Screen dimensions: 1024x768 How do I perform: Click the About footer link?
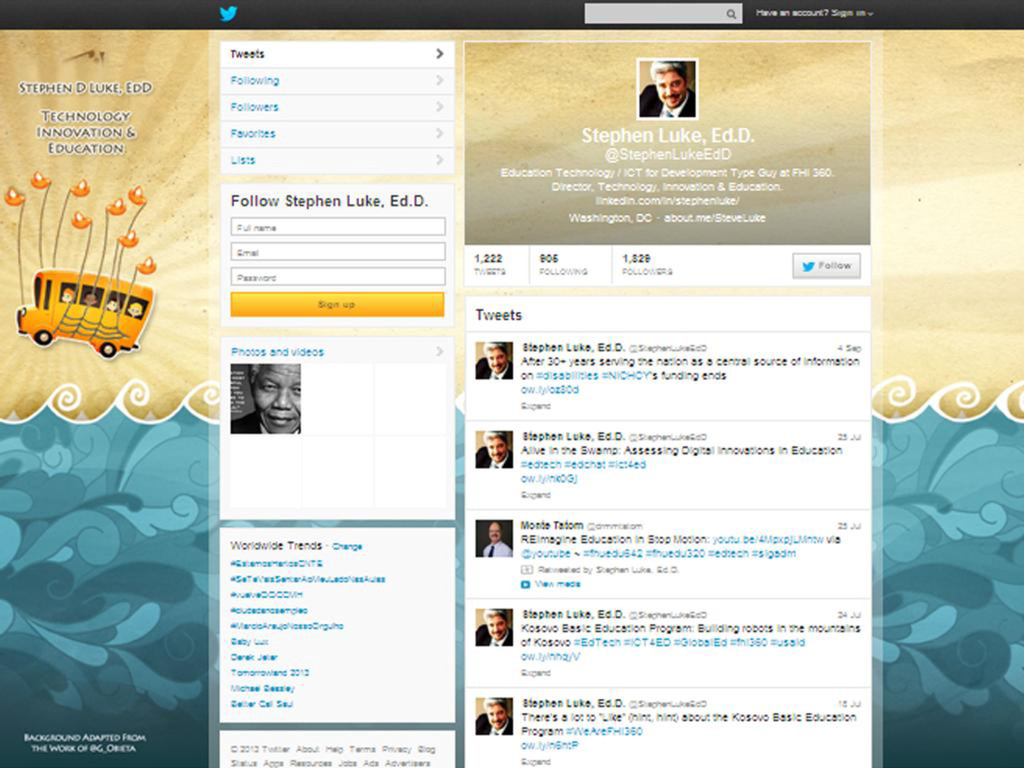[307, 749]
